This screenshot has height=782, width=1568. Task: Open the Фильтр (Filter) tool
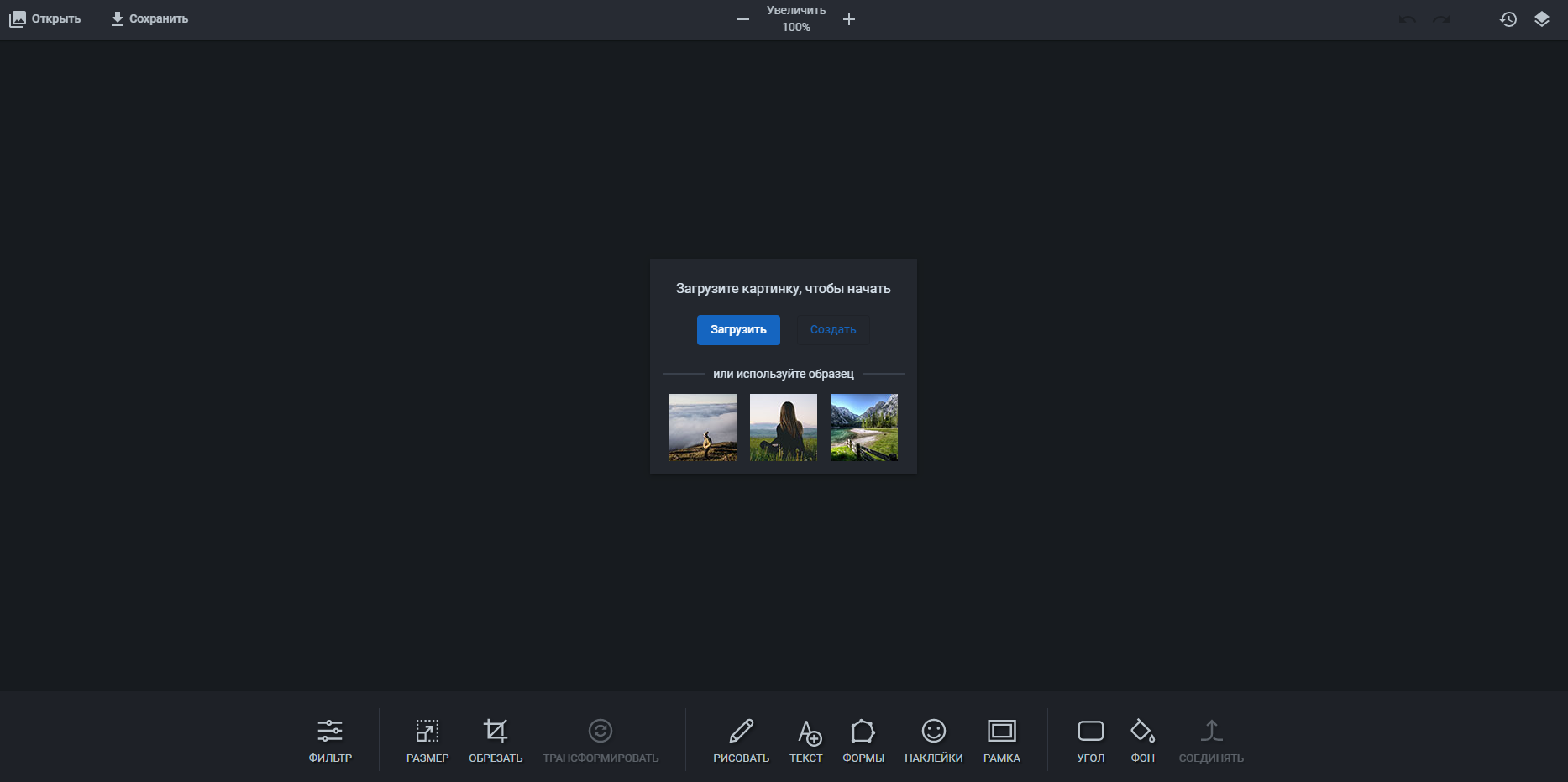330,740
